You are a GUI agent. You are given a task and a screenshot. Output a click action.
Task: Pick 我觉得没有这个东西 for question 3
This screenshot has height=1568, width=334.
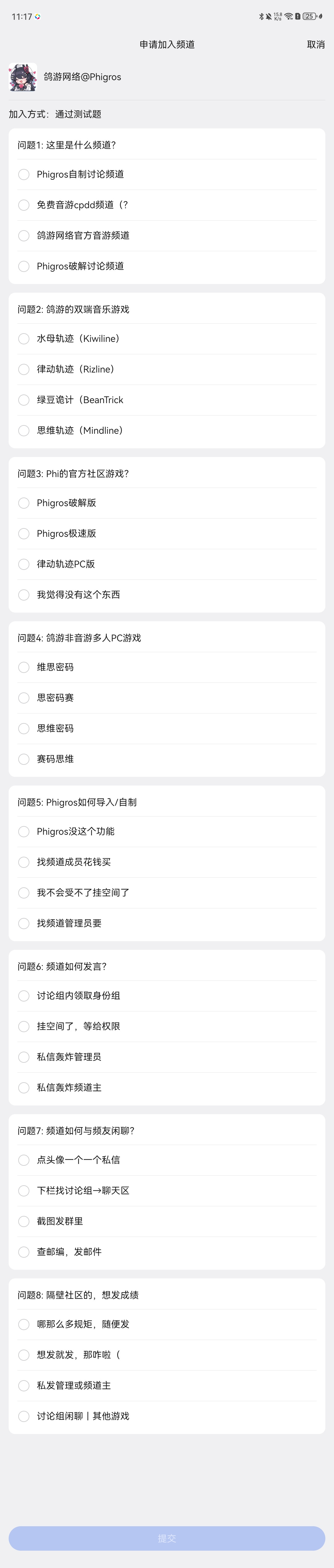point(167,595)
